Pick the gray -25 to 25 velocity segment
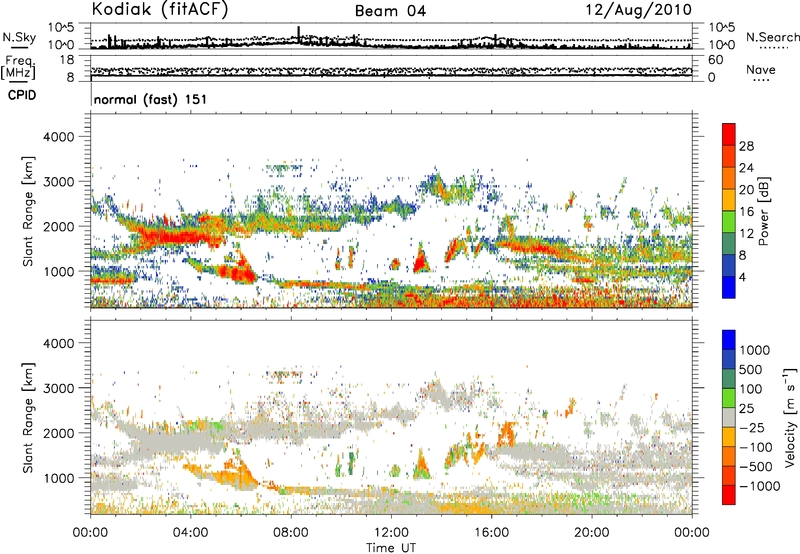Viewport: 800px width, 554px height. click(x=729, y=417)
